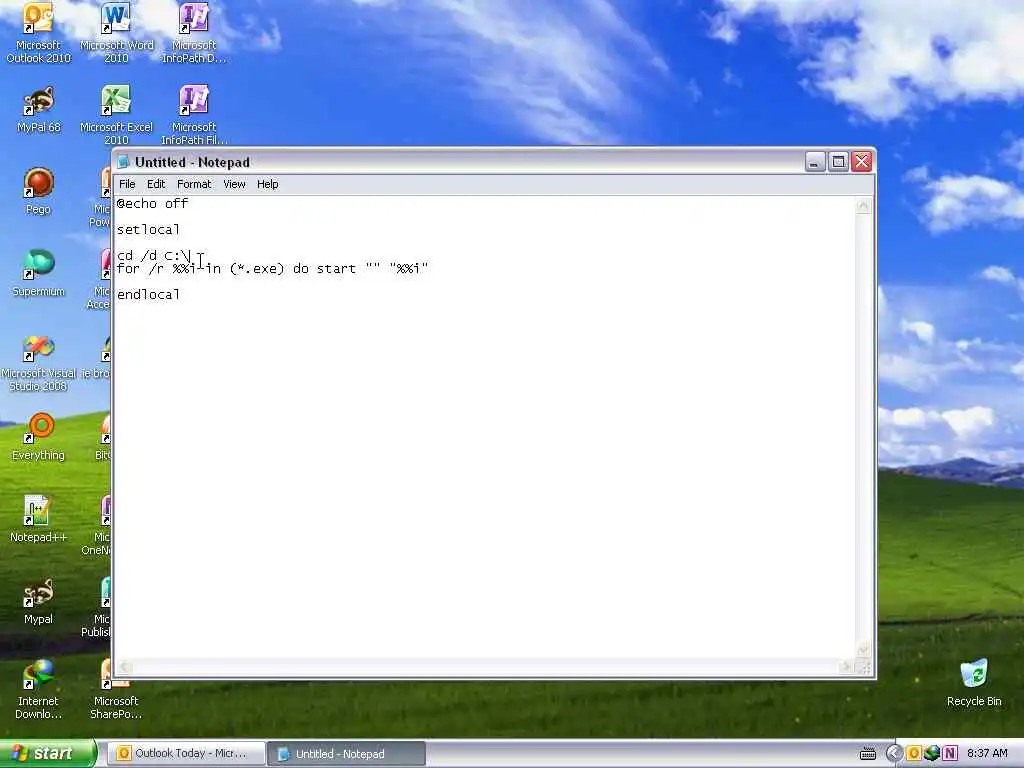Click the Notepad title bar icon

123,162
